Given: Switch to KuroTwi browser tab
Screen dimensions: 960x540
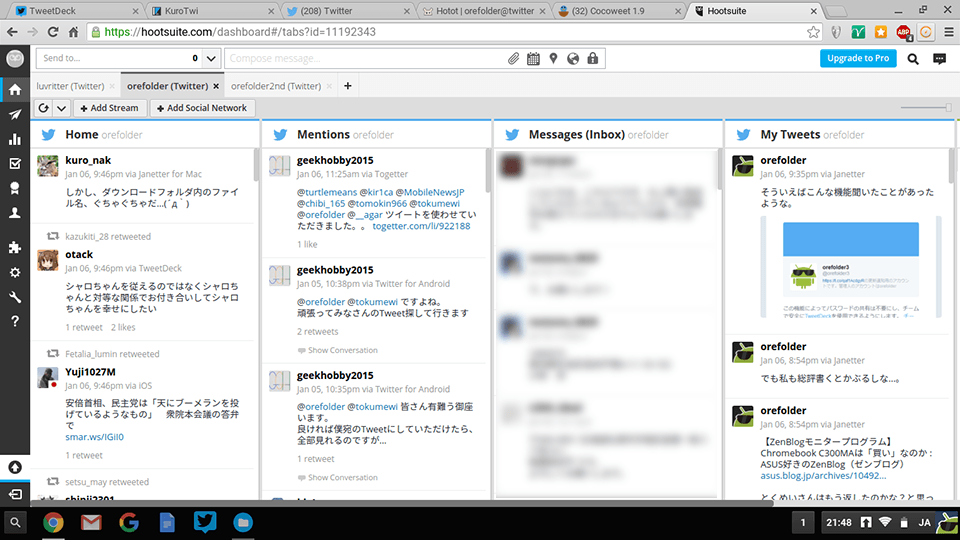Looking at the screenshot, I should [211, 11].
